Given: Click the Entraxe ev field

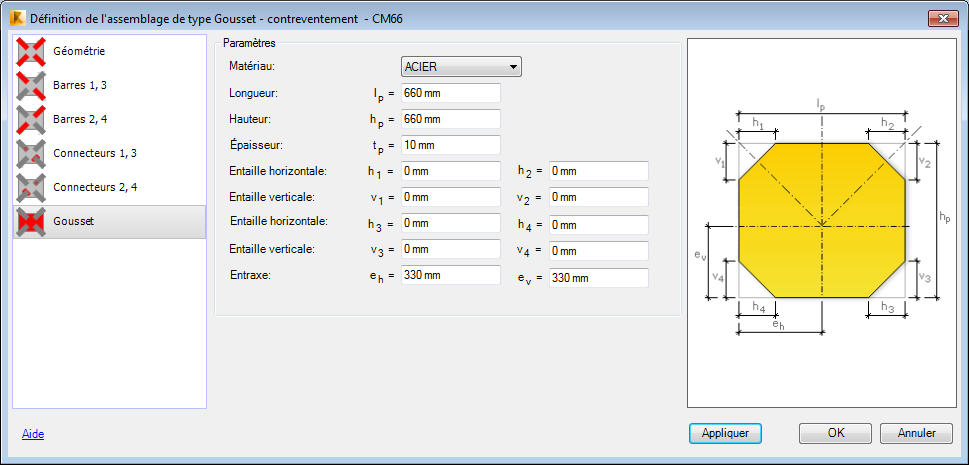Looking at the screenshot, I should point(599,278).
